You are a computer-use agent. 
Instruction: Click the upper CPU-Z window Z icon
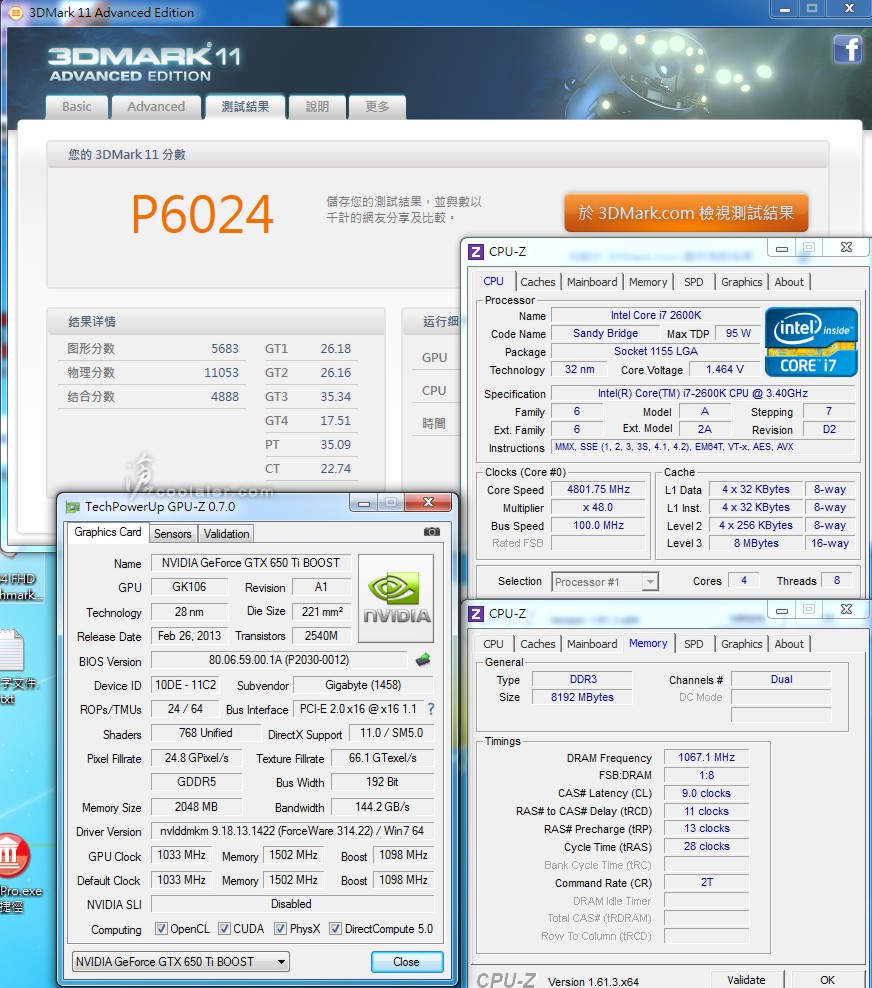point(476,252)
